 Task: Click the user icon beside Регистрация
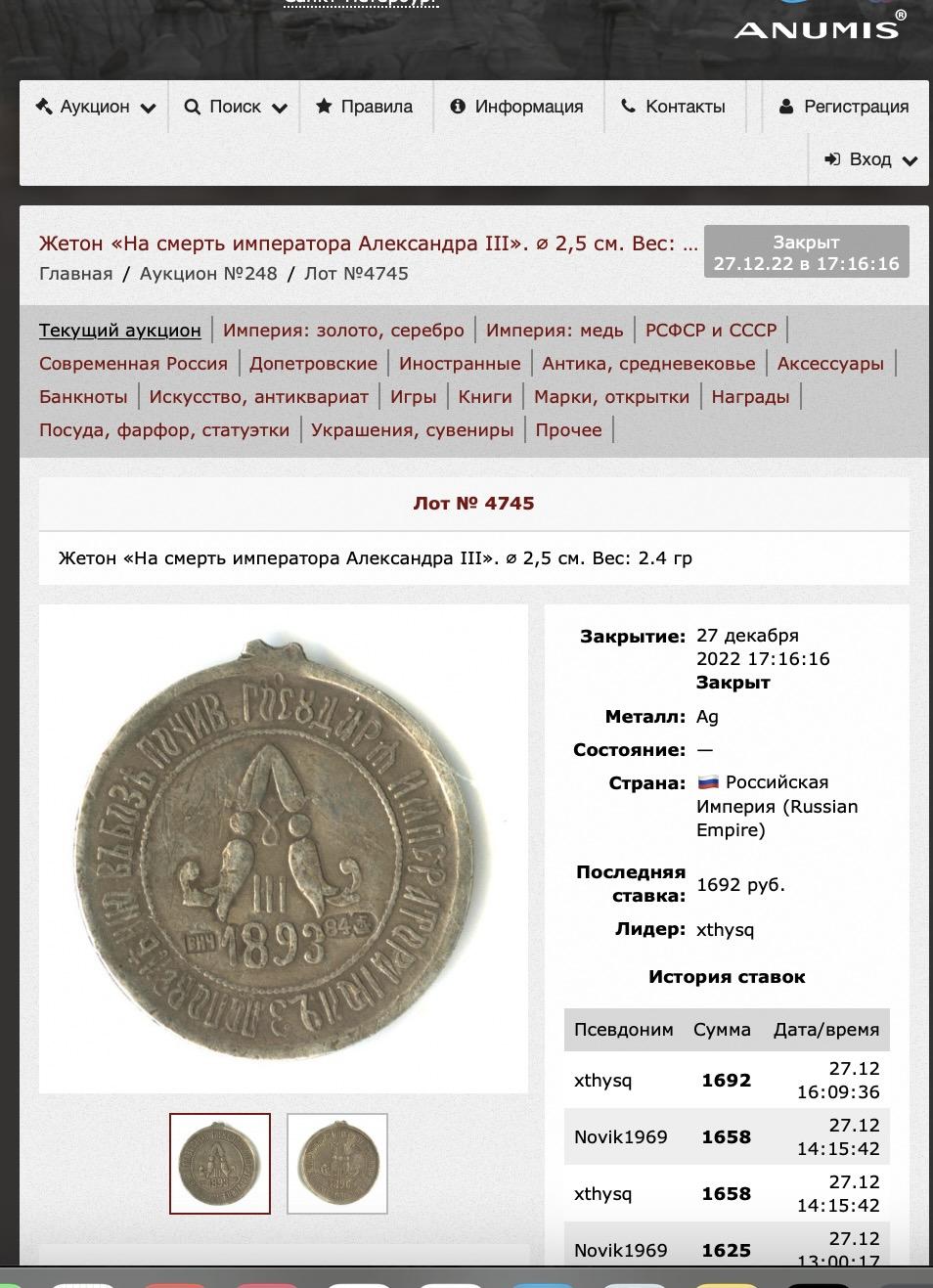point(786,107)
